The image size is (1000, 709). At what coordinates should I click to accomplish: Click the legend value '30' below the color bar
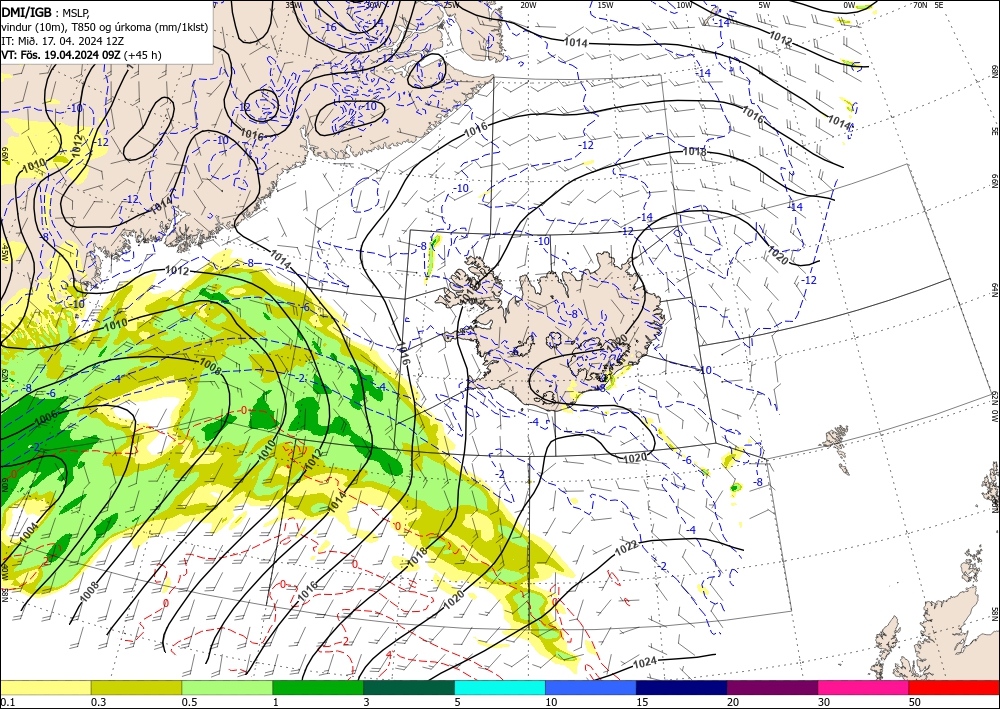824,702
